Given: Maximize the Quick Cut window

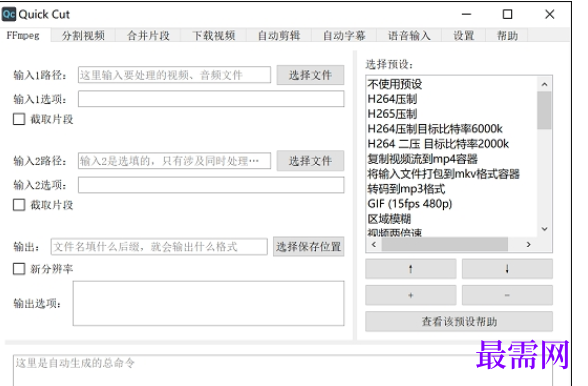Looking at the screenshot, I should click(507, 14).
